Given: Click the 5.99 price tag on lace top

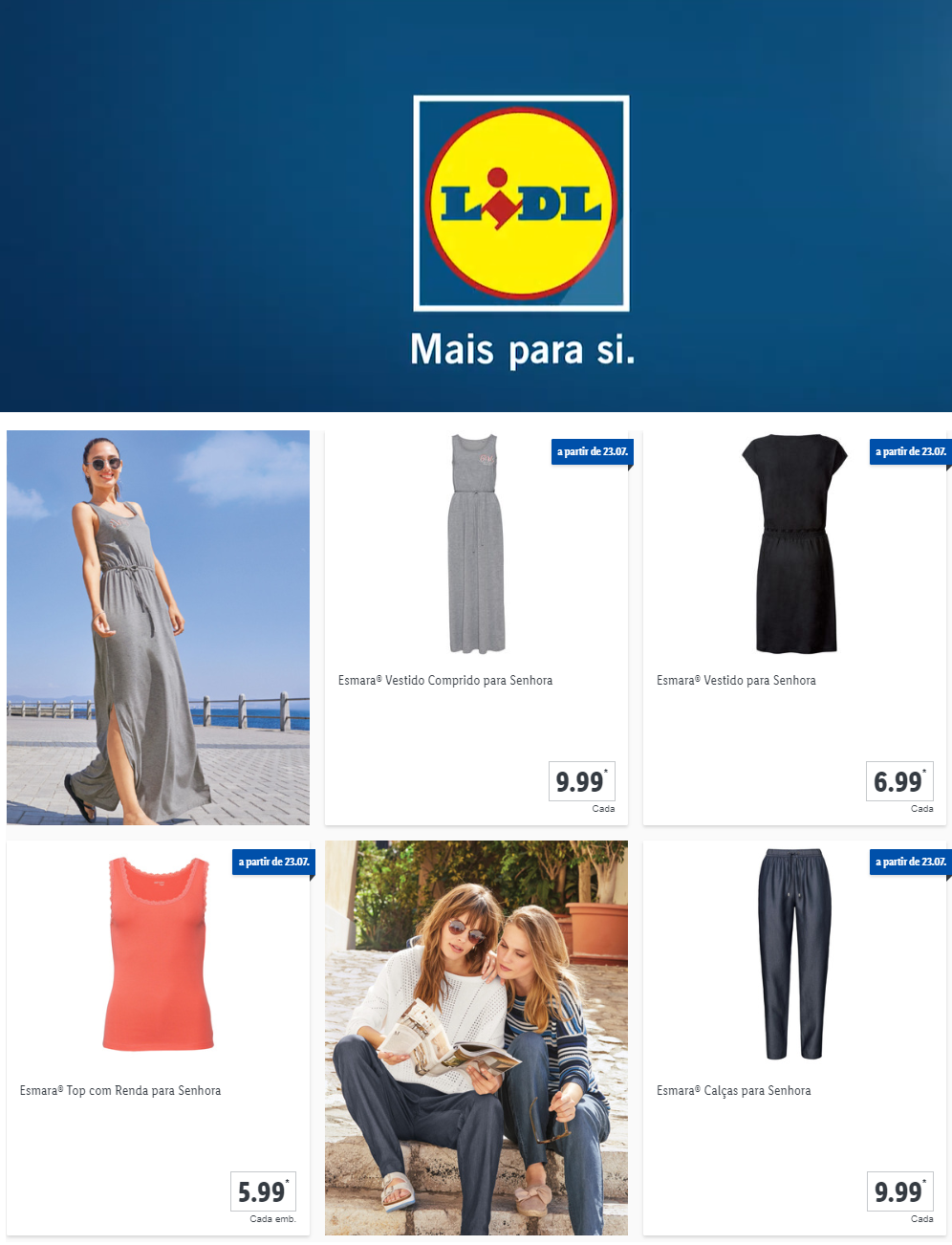Looking at the screenshot, I should tap(263, 1191).
